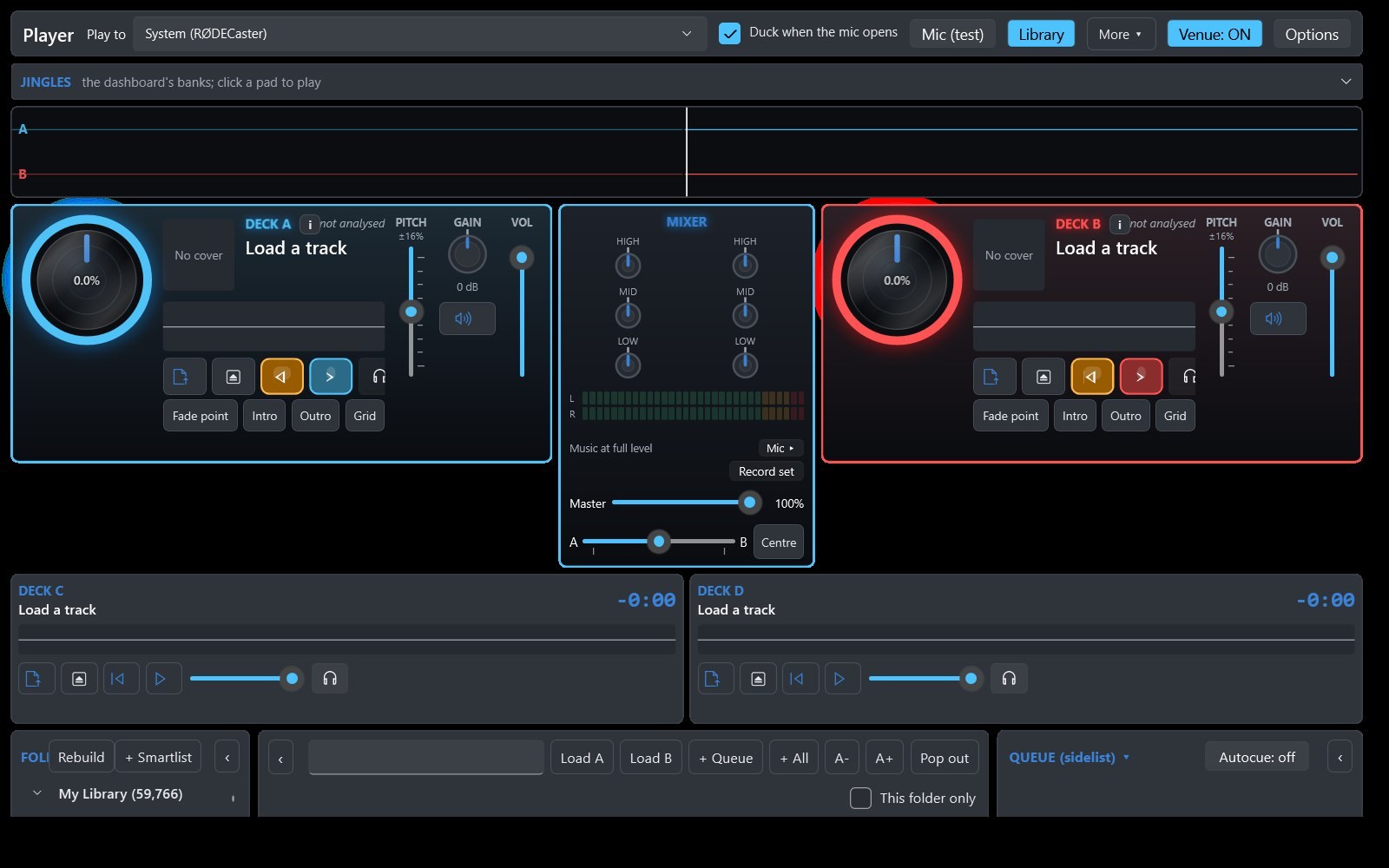Centre the crossfader with the Centre button

point(779,542)
